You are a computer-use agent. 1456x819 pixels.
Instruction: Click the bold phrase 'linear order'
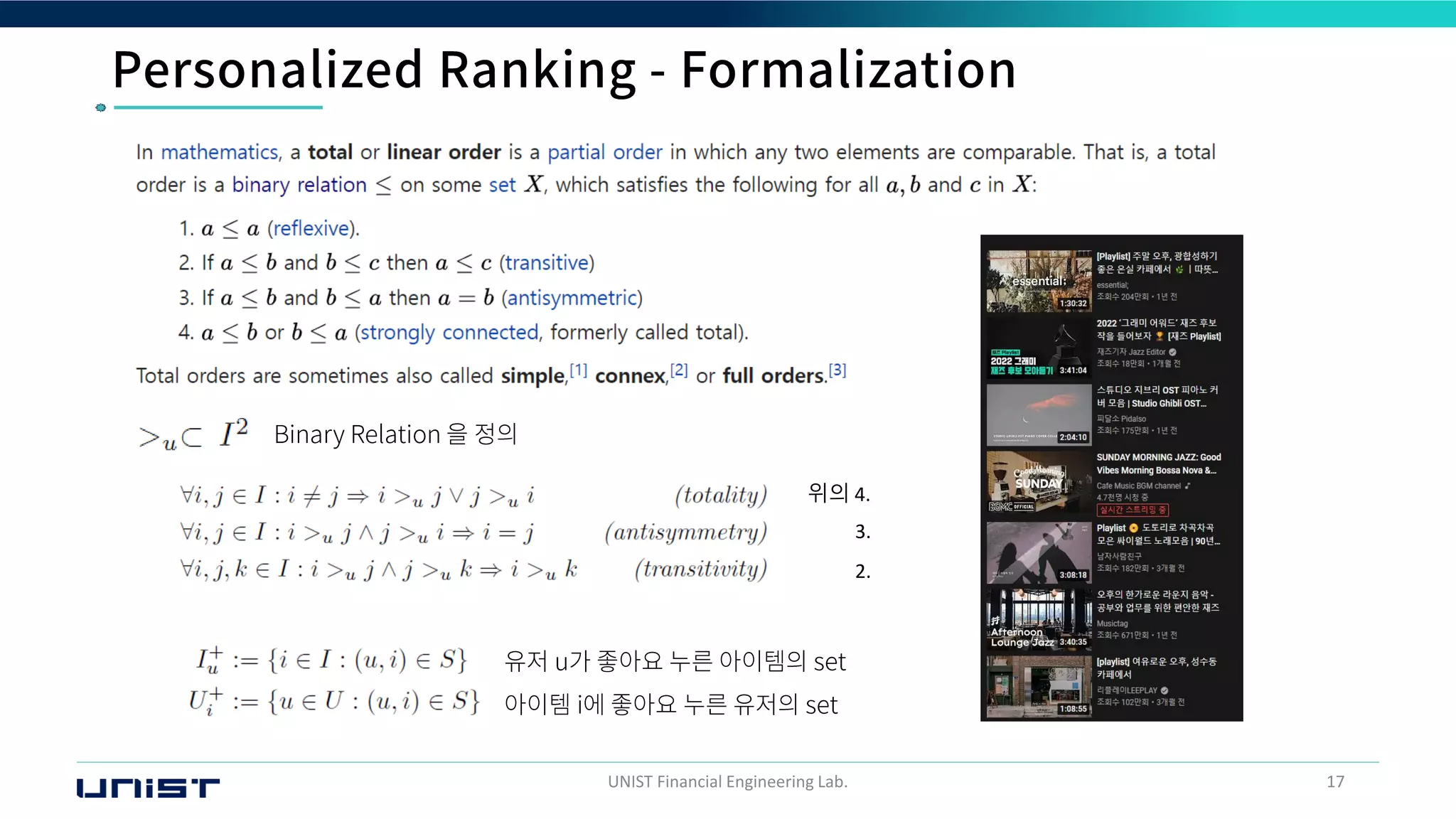[x=444, y=152]
